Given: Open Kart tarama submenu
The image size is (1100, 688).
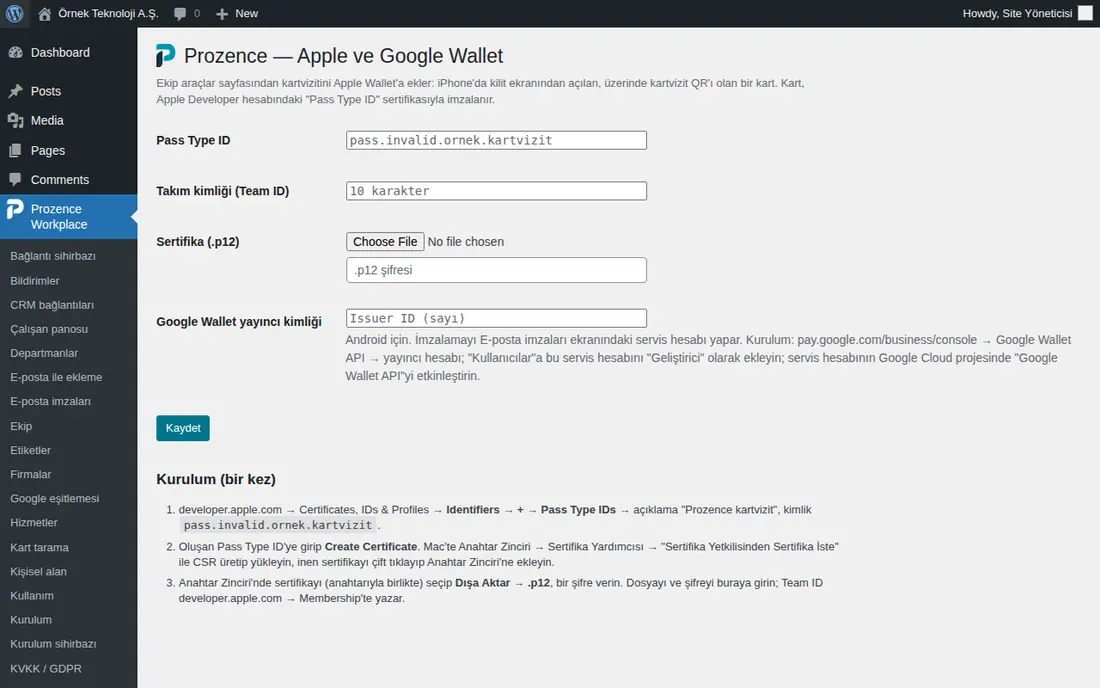Looking at the screenshot, I should [39, 547].
